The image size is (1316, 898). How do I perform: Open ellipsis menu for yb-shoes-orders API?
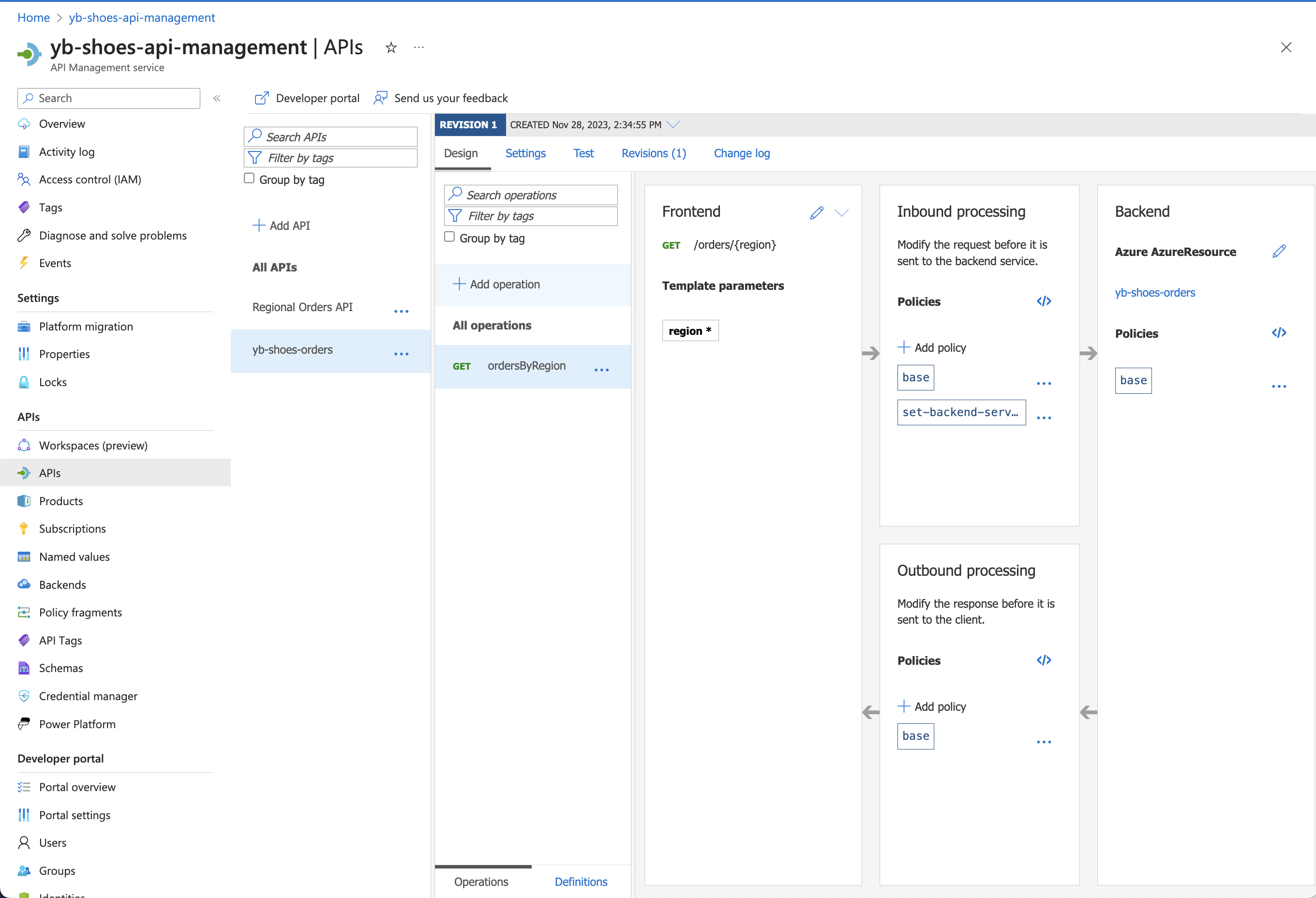click(x=401, y=353)
